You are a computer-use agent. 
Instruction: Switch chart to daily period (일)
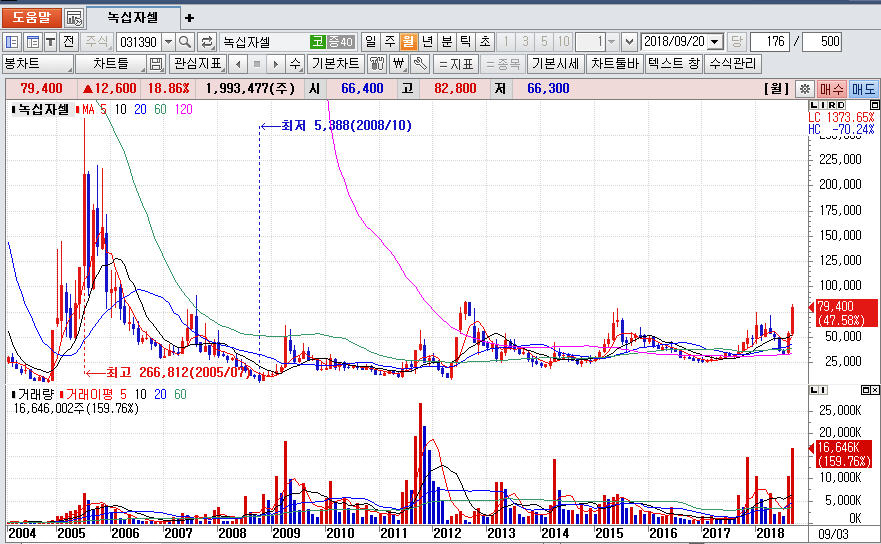tap(370, 42)
